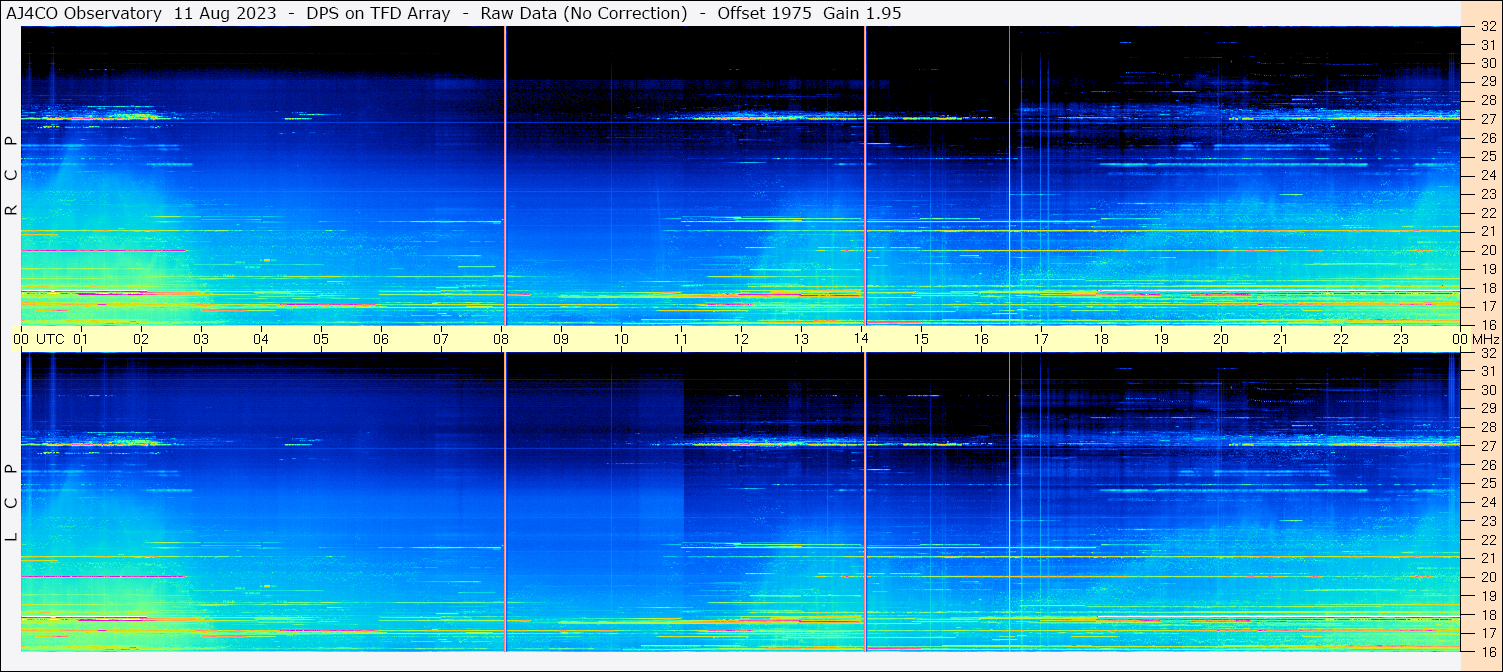The width and height of the screenshot is (1503, 672).
Task: Click 20 MHz on the lower LCP frequency scale
Action: click(1488, 577)
